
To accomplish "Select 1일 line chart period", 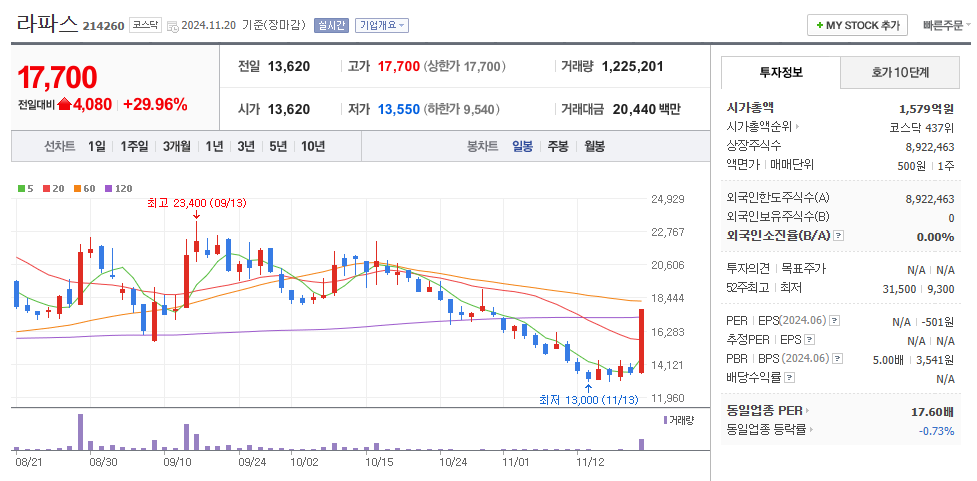I will [x=97, y=146].
